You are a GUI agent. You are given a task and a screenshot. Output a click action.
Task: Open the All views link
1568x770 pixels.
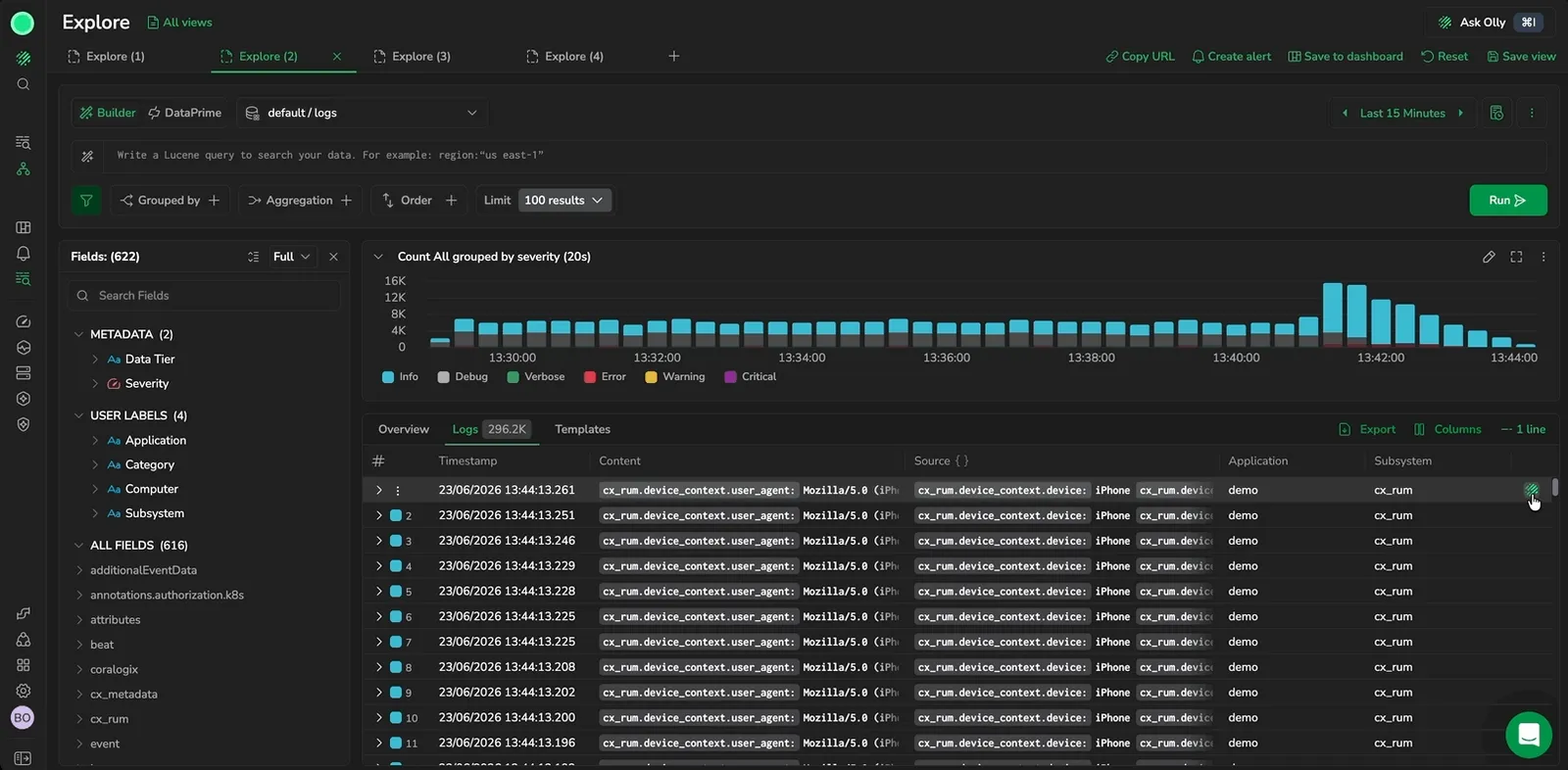pos(179,23)
